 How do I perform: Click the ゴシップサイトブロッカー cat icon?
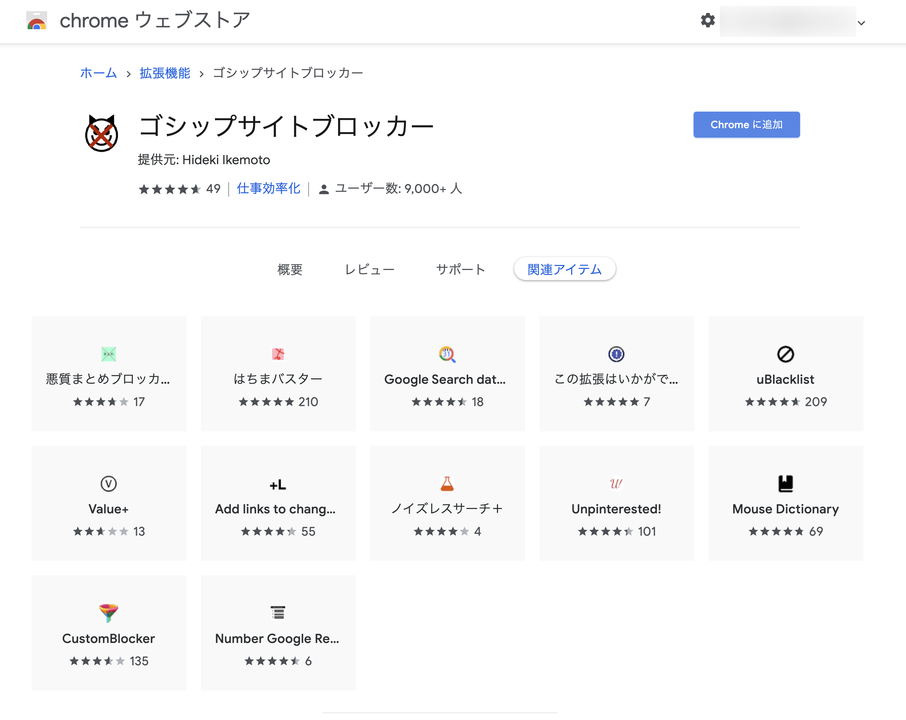click(x=102, y=133)
